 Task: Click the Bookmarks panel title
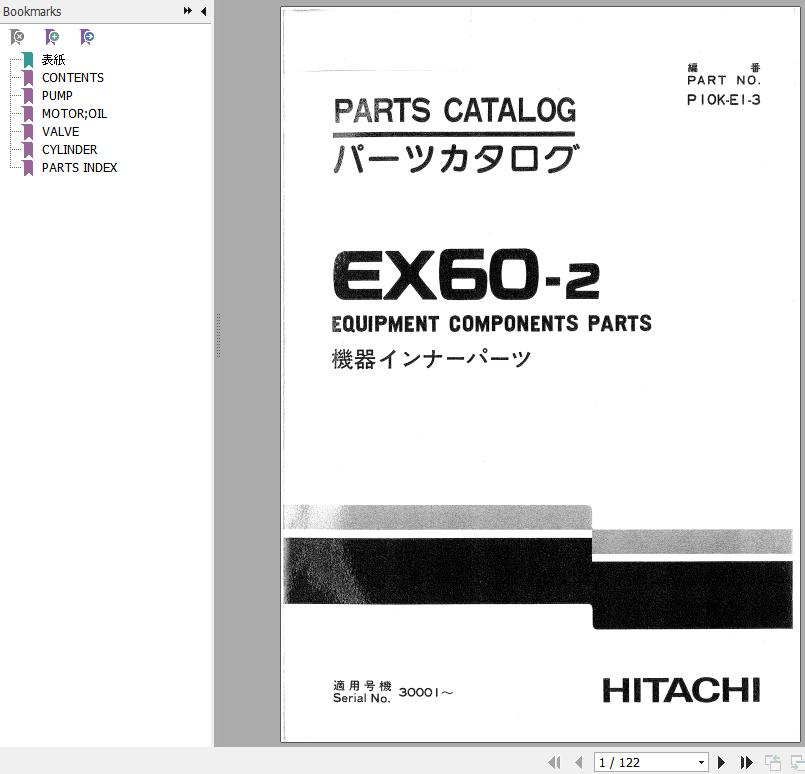click(x=32, y=11)
